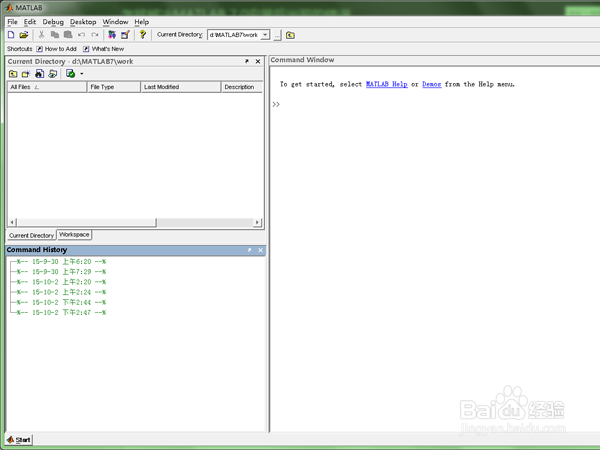Screen dimensions: 600x450
Task: Browse for folder with ellipsis button
Action: pyautogui.click(x=277, y=35)
